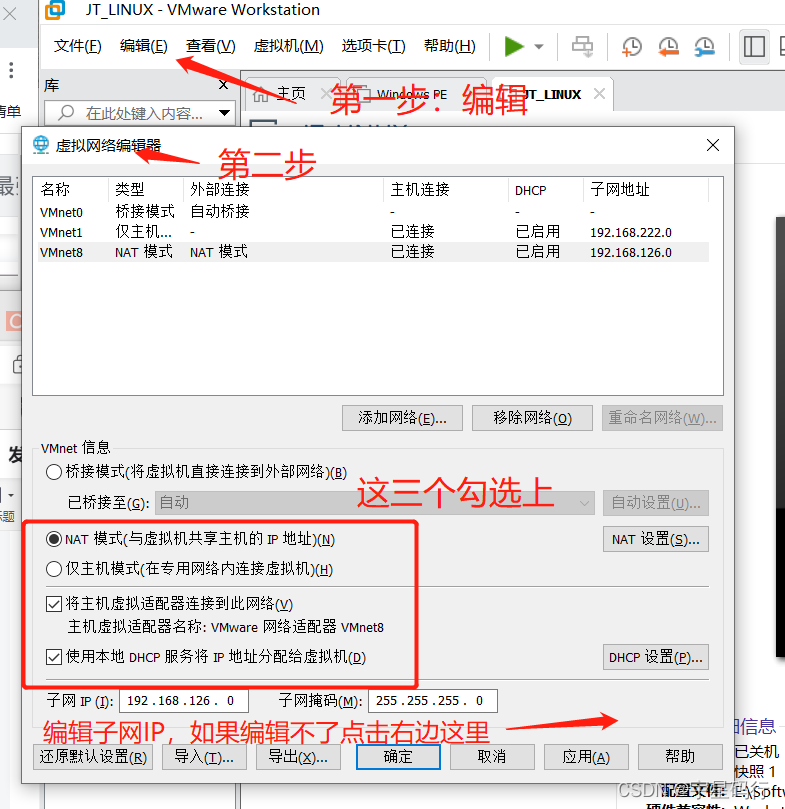
Task: Click the 还原默认设置(R) button
Action: point(93,757)
